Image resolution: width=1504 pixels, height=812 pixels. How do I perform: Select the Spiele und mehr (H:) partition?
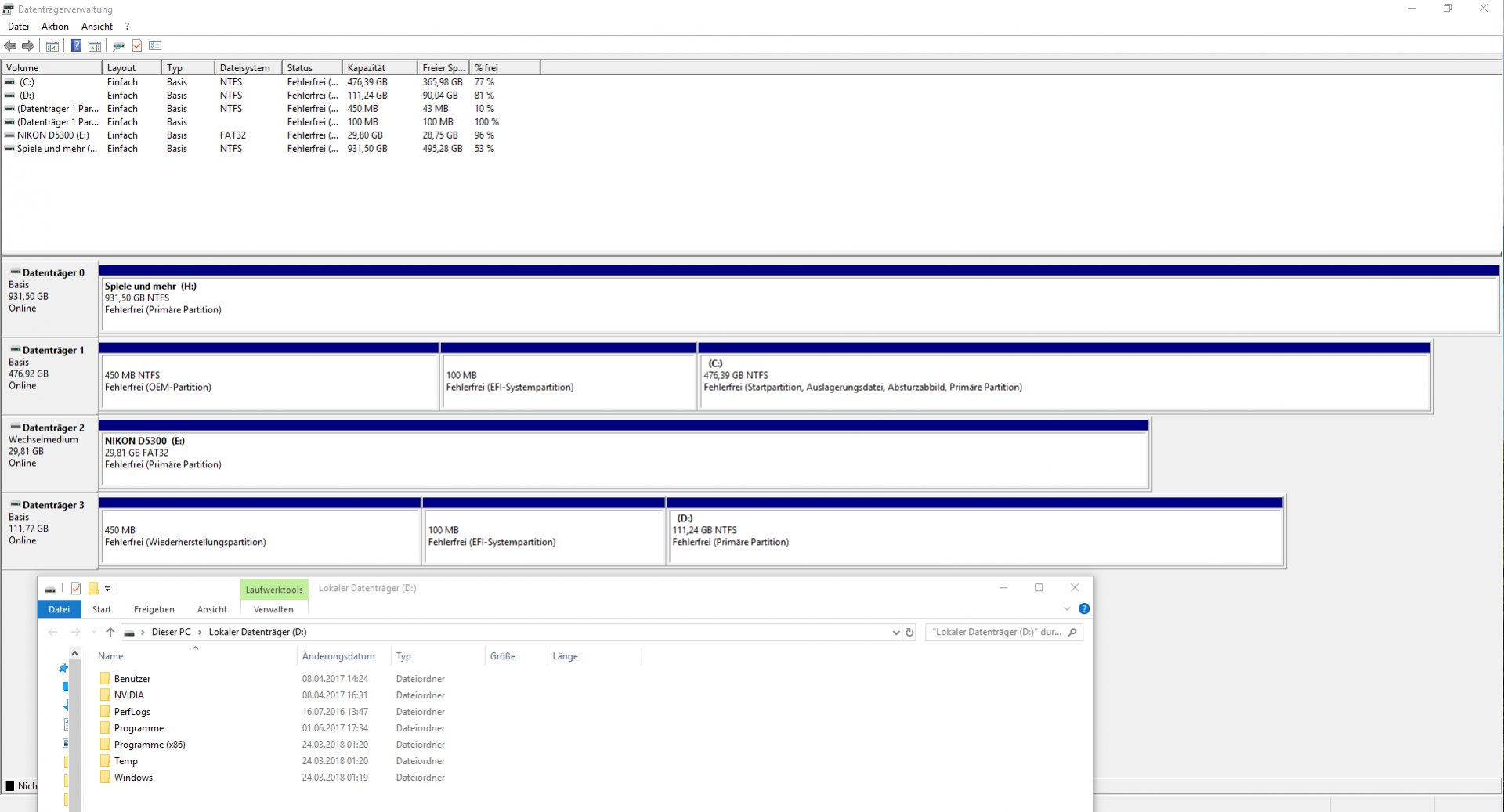pos(799,299)
